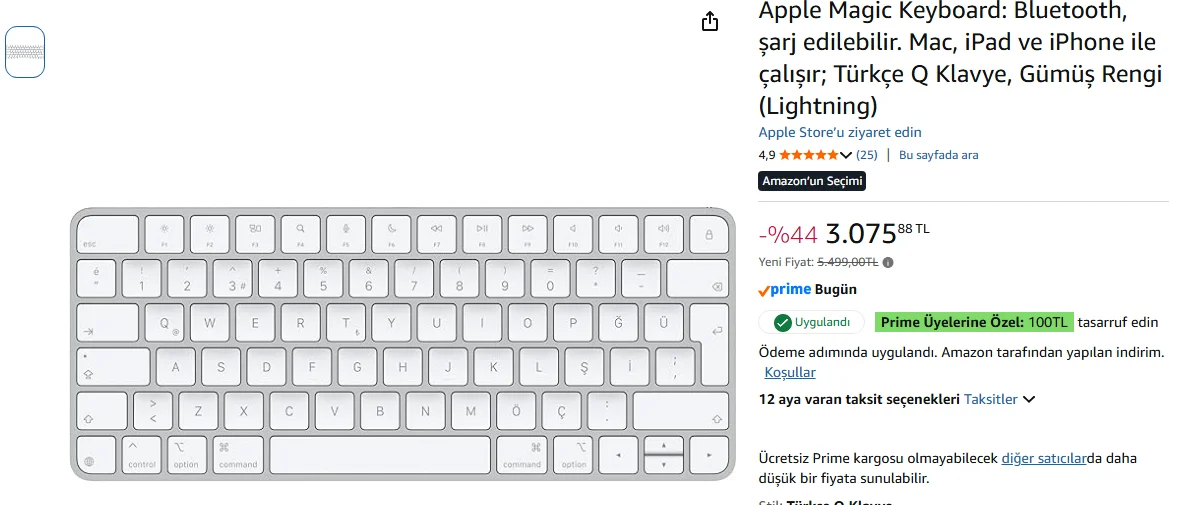Open the main keyboard product image

coord(402,343)
